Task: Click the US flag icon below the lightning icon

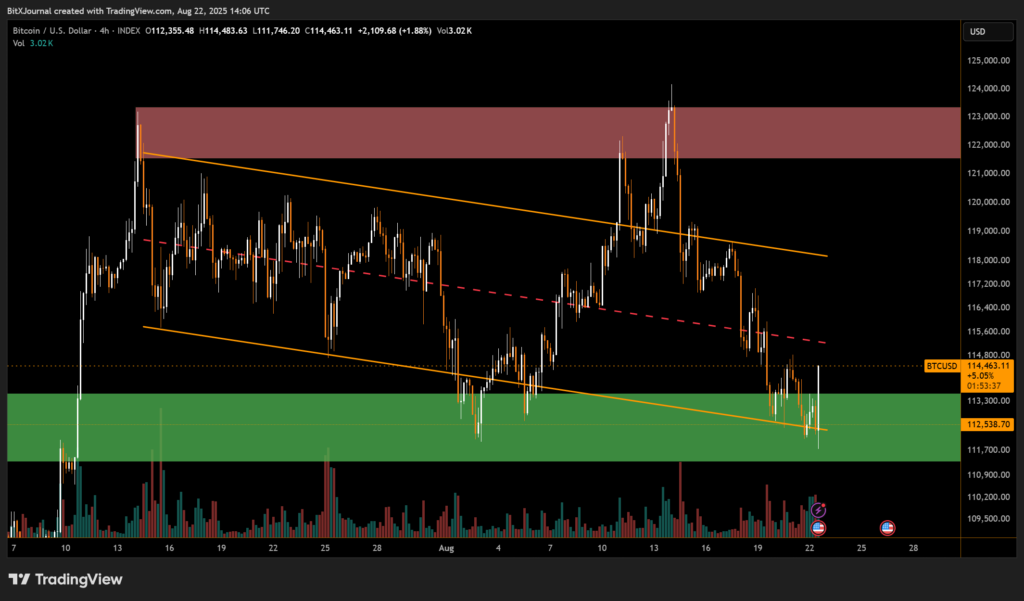Action: click(819, 527)
